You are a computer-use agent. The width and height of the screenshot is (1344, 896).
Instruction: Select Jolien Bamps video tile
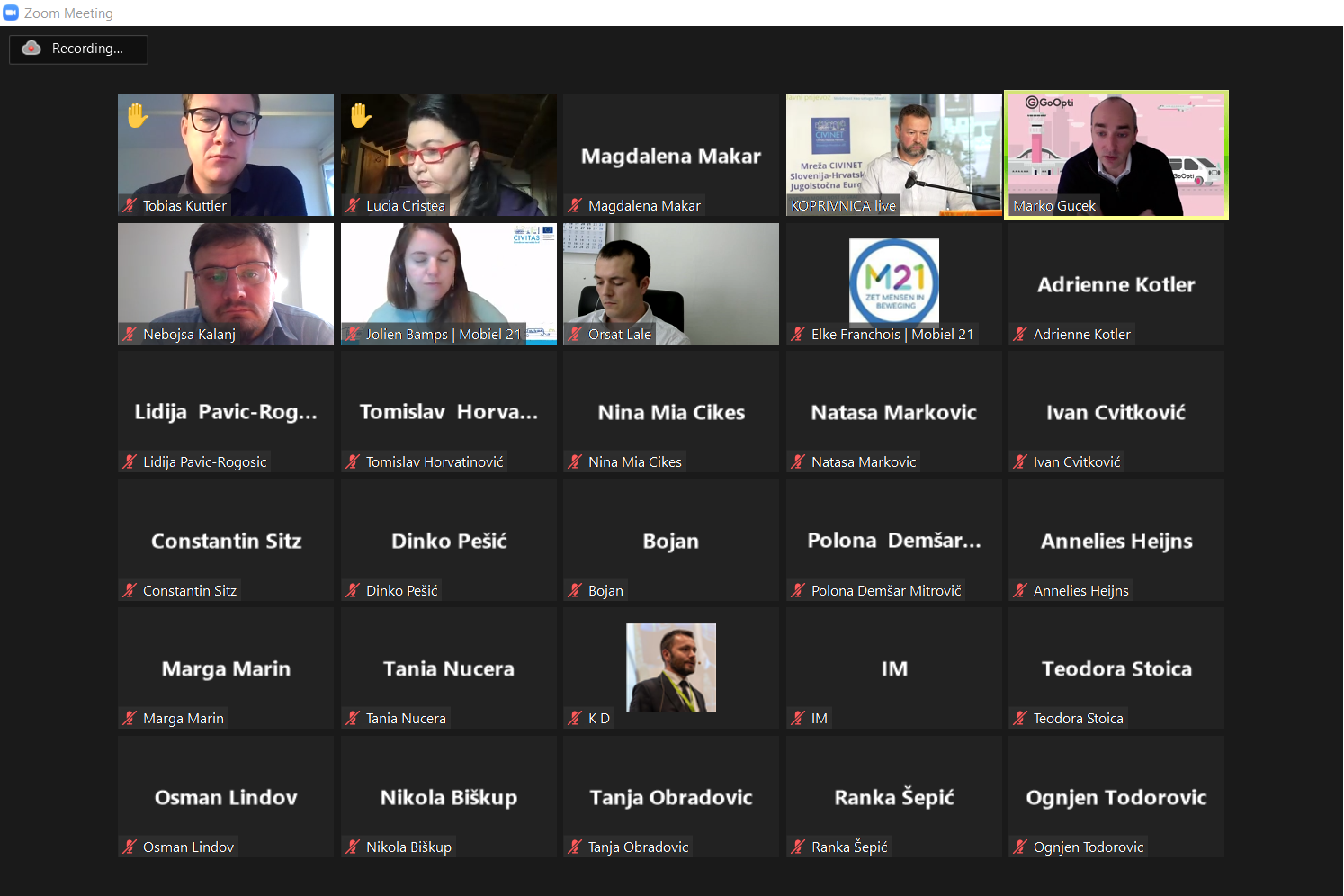[449, 283]
